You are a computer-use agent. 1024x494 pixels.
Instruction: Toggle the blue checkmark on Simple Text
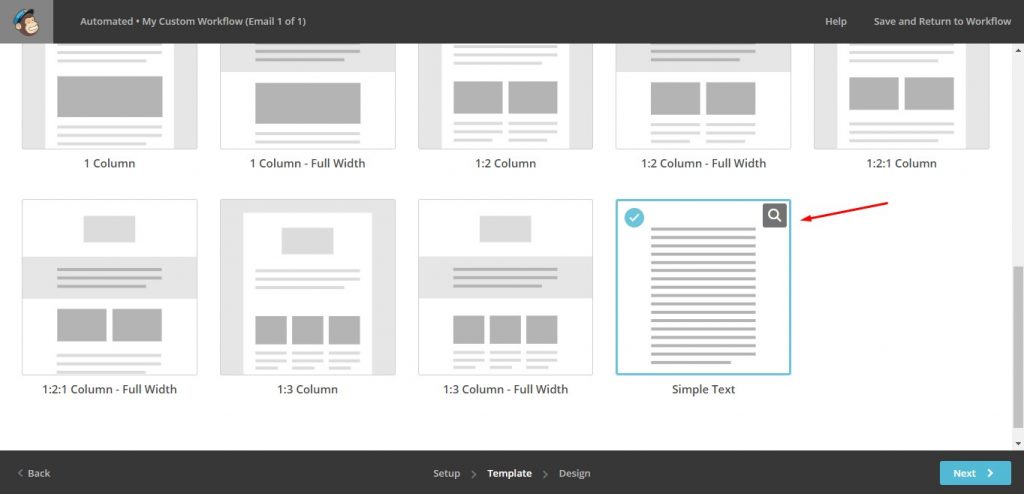pos(633,218)
